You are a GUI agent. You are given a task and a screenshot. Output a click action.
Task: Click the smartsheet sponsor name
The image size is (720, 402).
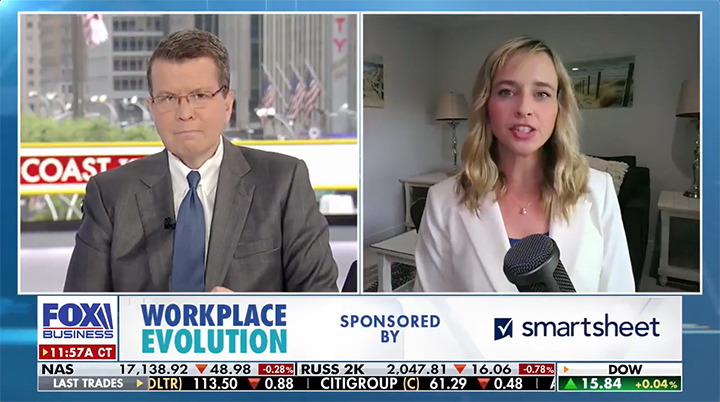tap(590, 328)
